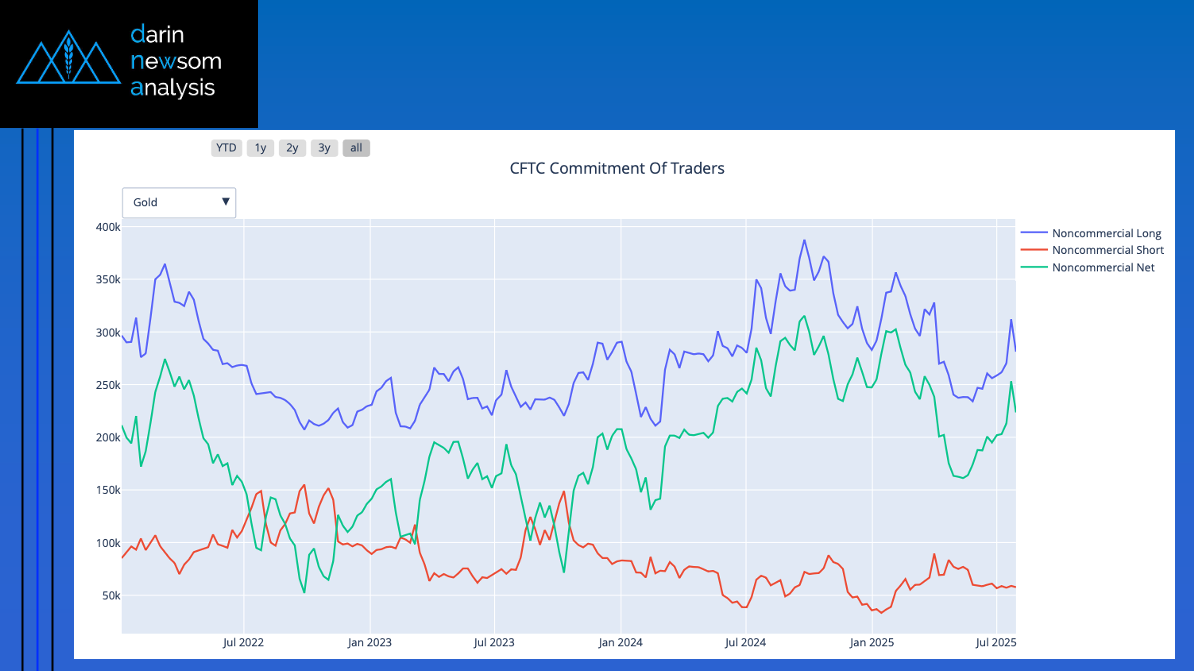Show all data with 'all' button

[x=356, y=148]
